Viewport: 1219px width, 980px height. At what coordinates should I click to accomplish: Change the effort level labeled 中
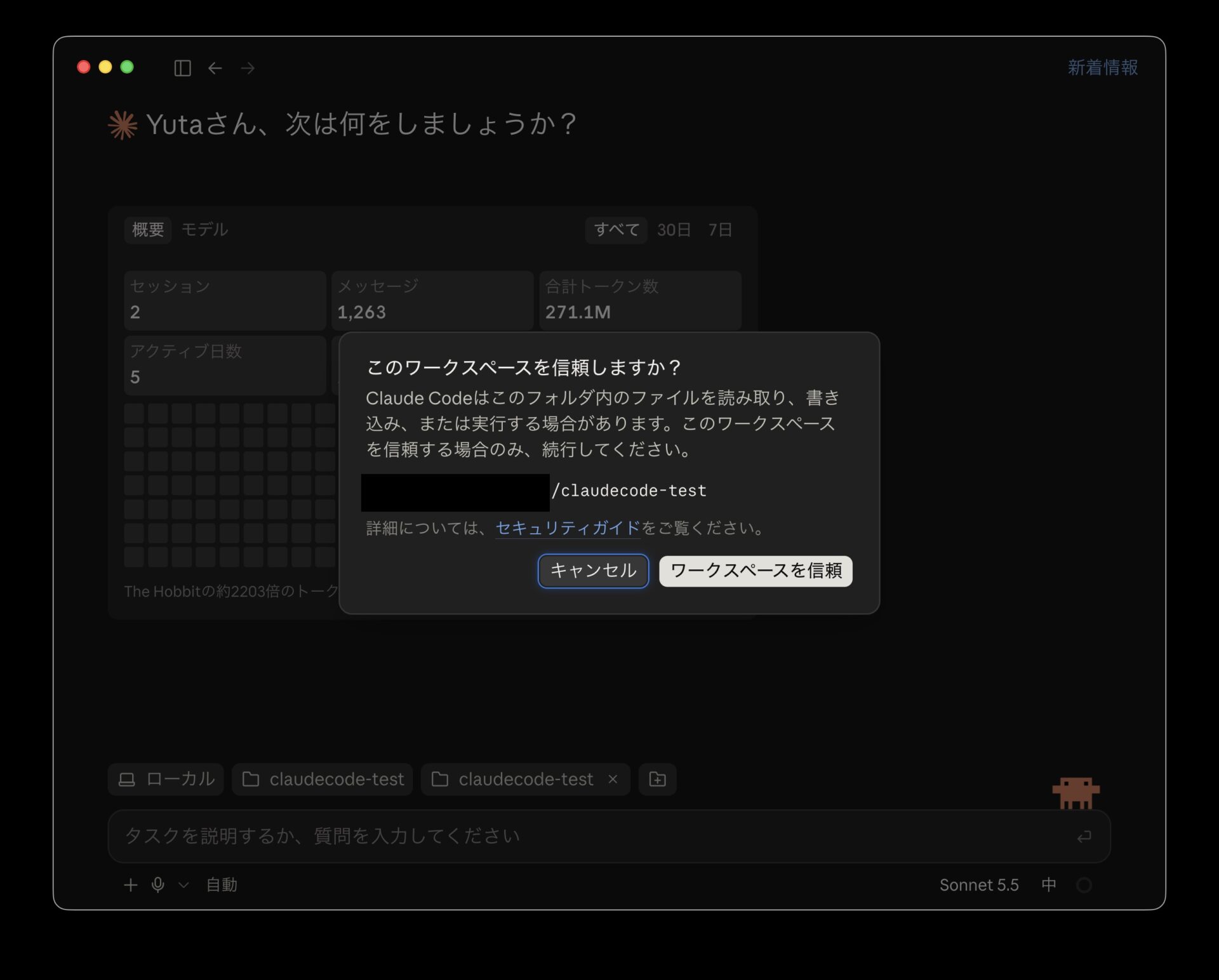pos(1049,885)
